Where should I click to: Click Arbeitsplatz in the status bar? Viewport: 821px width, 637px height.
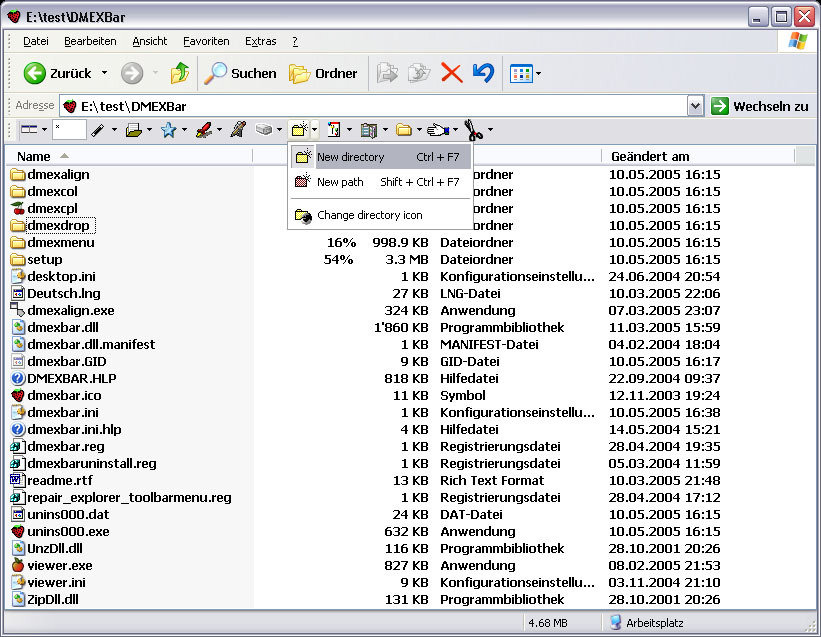[647, 623]
